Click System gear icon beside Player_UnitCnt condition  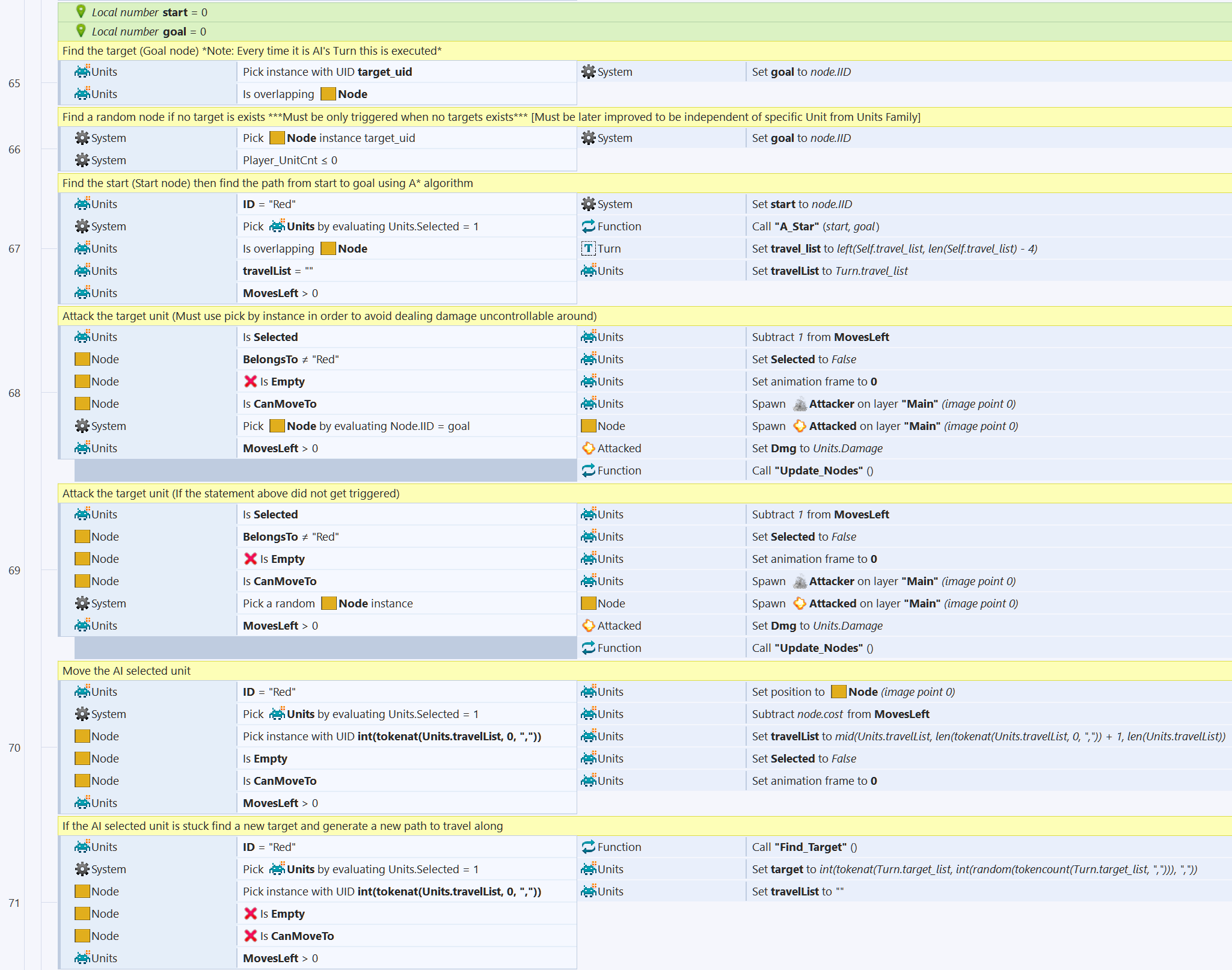coord(82,160)
